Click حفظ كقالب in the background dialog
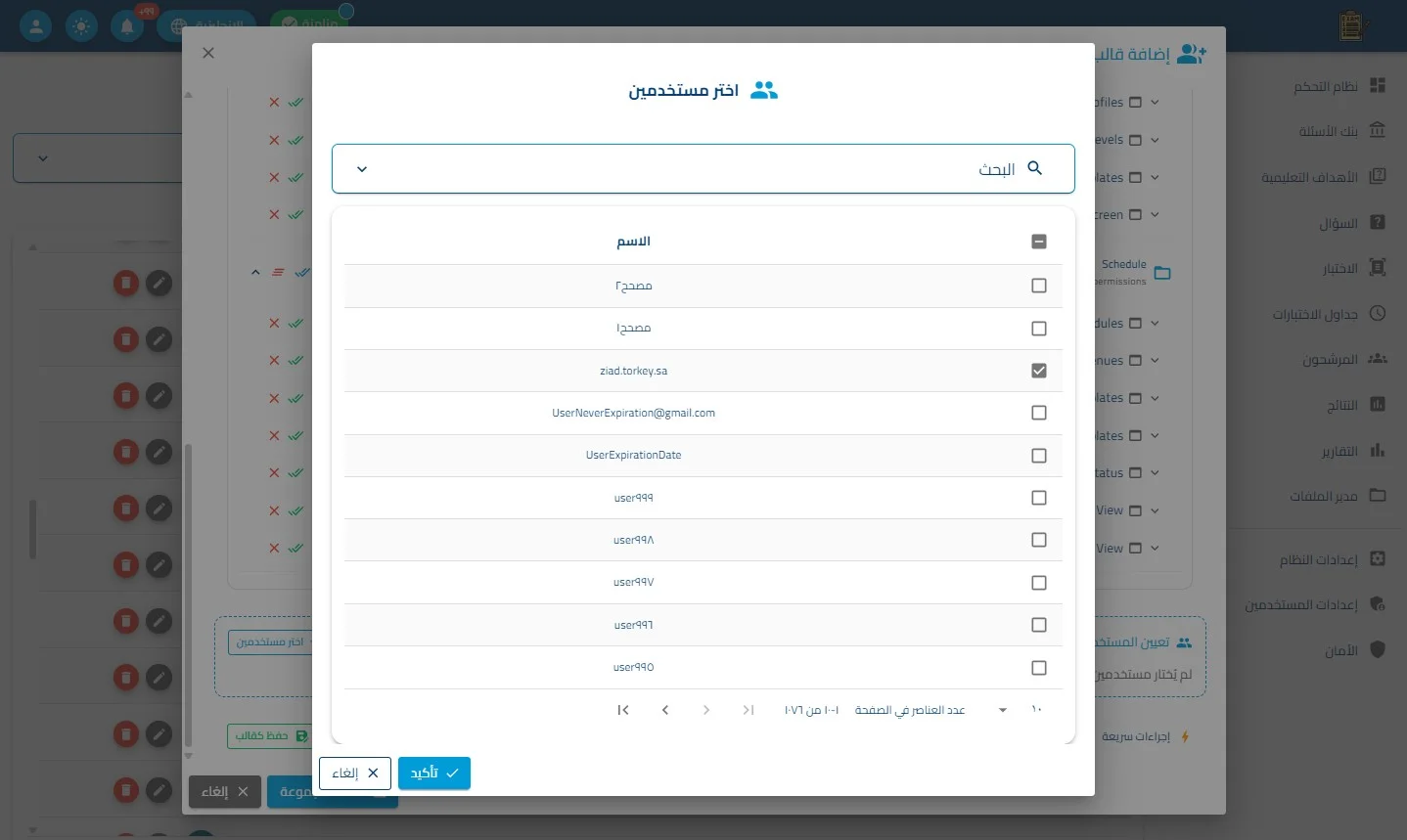1407x840 pixels. [270, 735]
